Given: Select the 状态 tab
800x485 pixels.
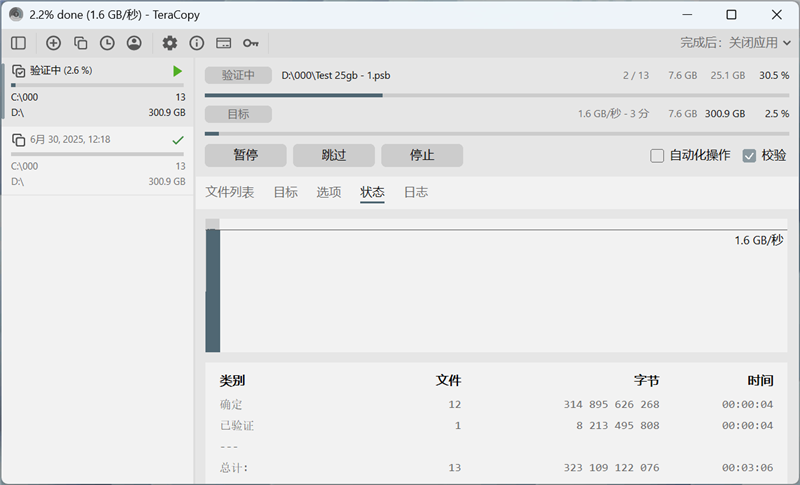Looking at the screenshot, I should pyautogui.click(x=372, y=192).
